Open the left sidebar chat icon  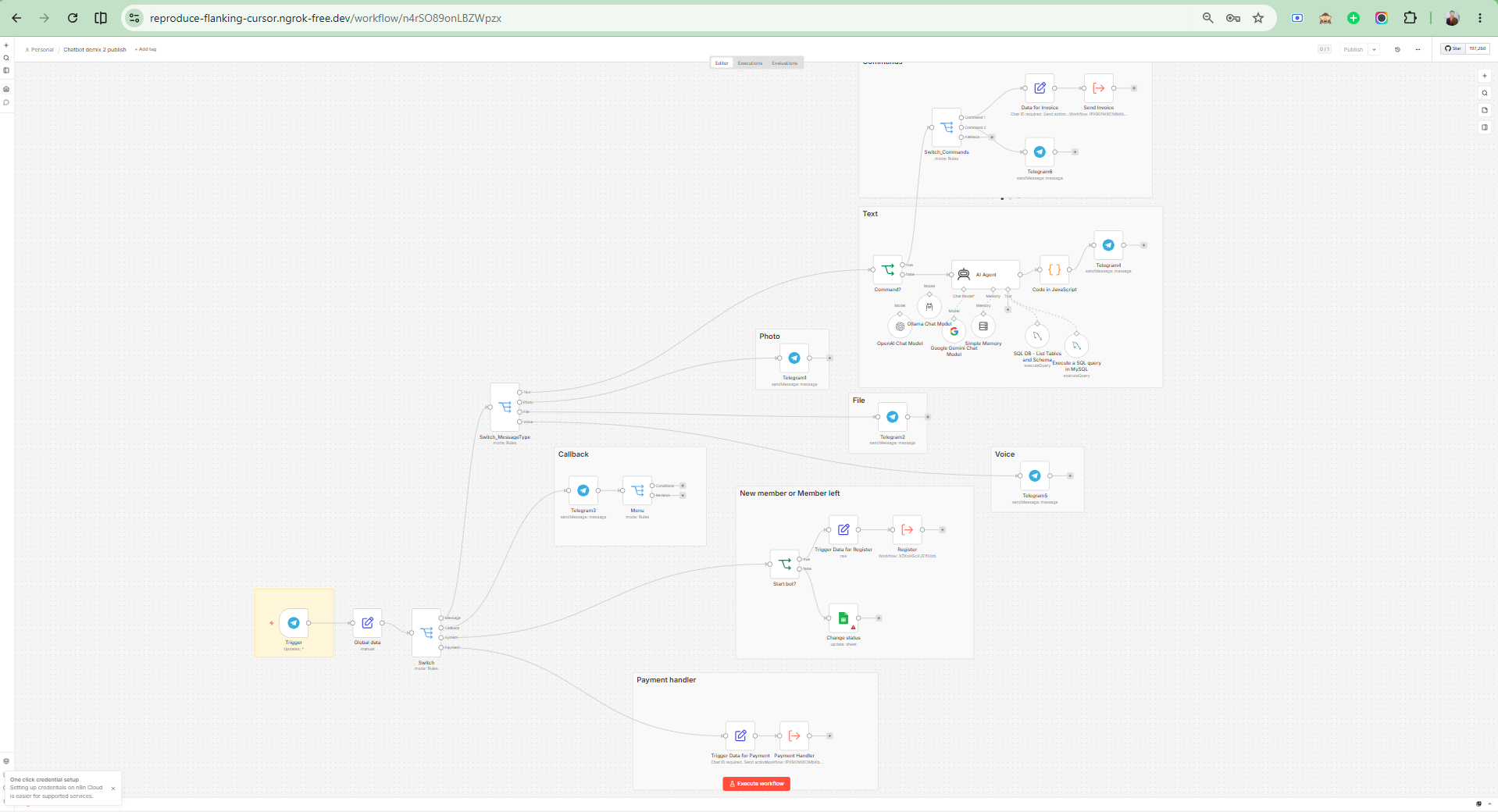click(6, 102)
